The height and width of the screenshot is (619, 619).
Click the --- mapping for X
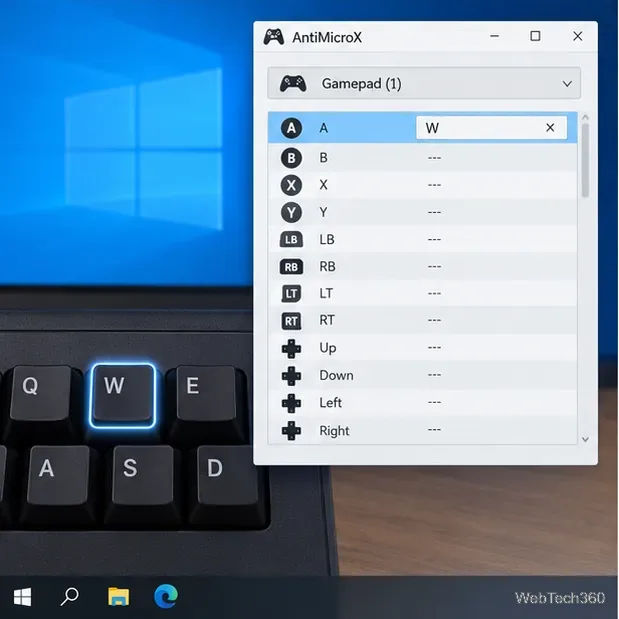[434, 185]
